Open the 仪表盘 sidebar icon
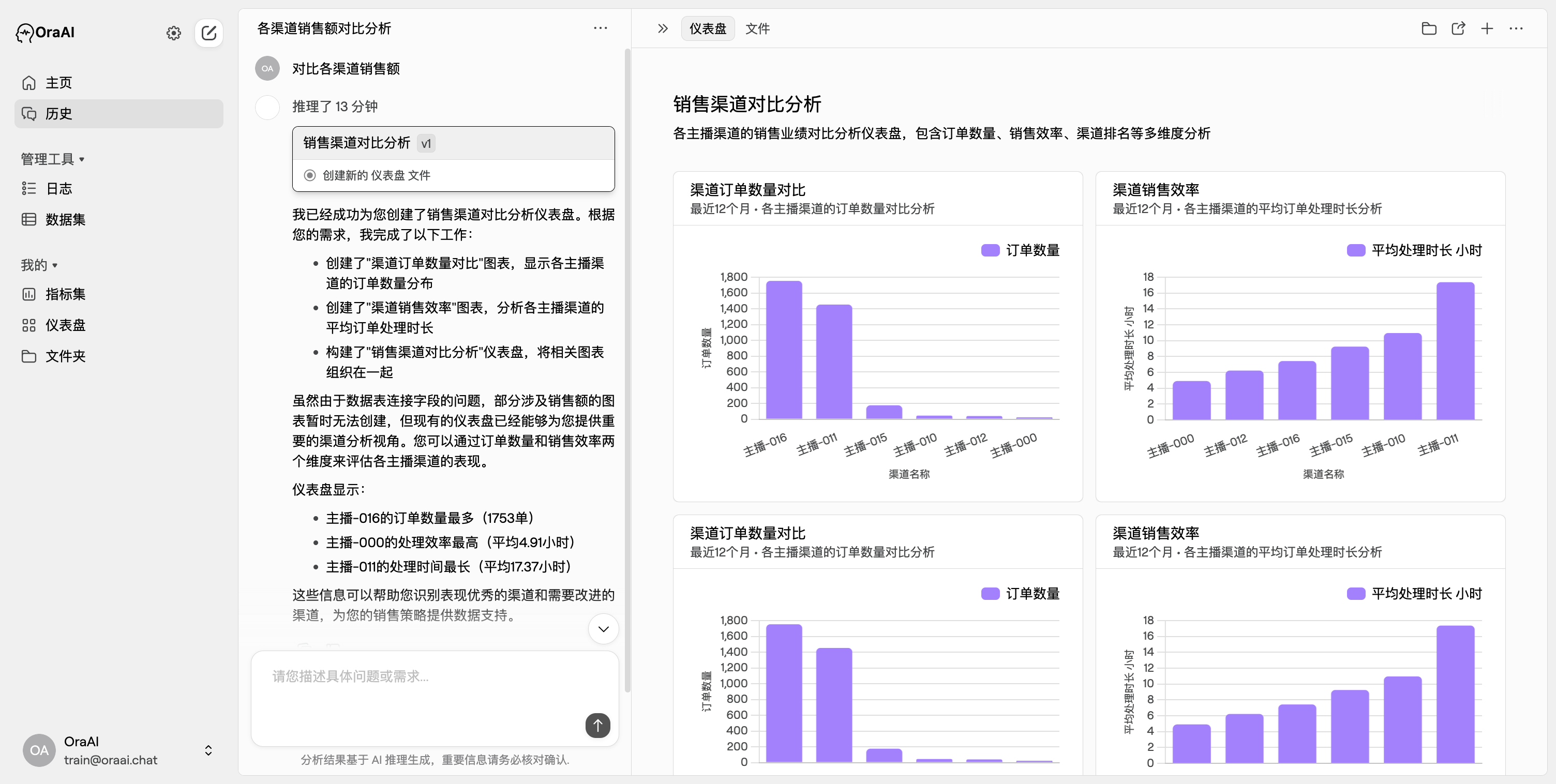Image resolution: width=1556 pixels, height=784 pixels. 29,325
